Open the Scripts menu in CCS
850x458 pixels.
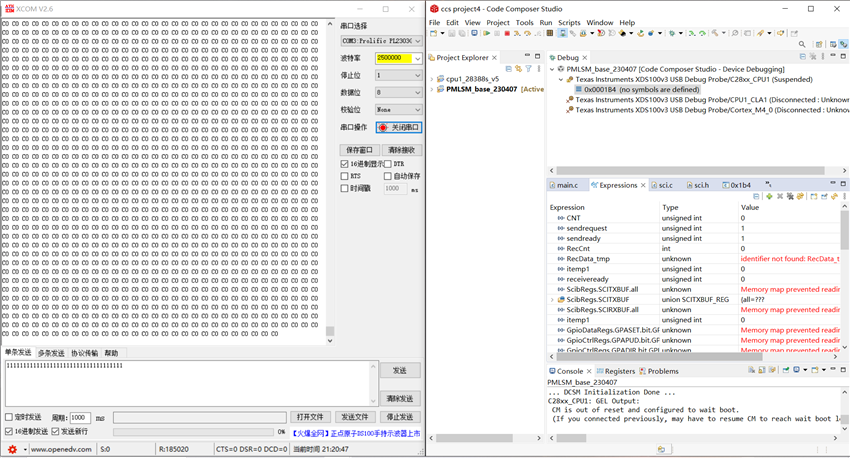pyautogui.click(x=569, y=23)
